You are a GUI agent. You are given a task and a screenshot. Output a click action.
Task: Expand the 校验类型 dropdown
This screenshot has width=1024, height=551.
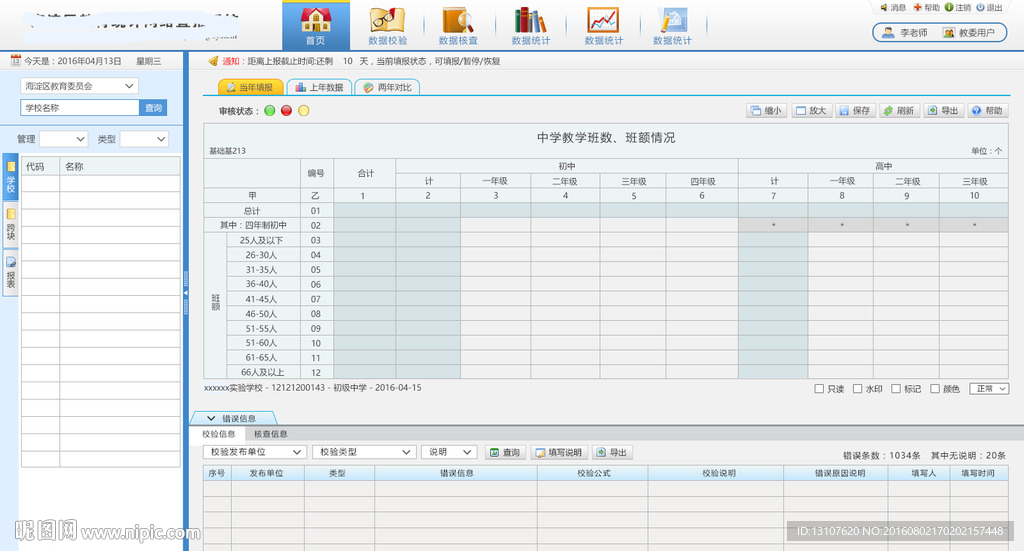(363, 452)
